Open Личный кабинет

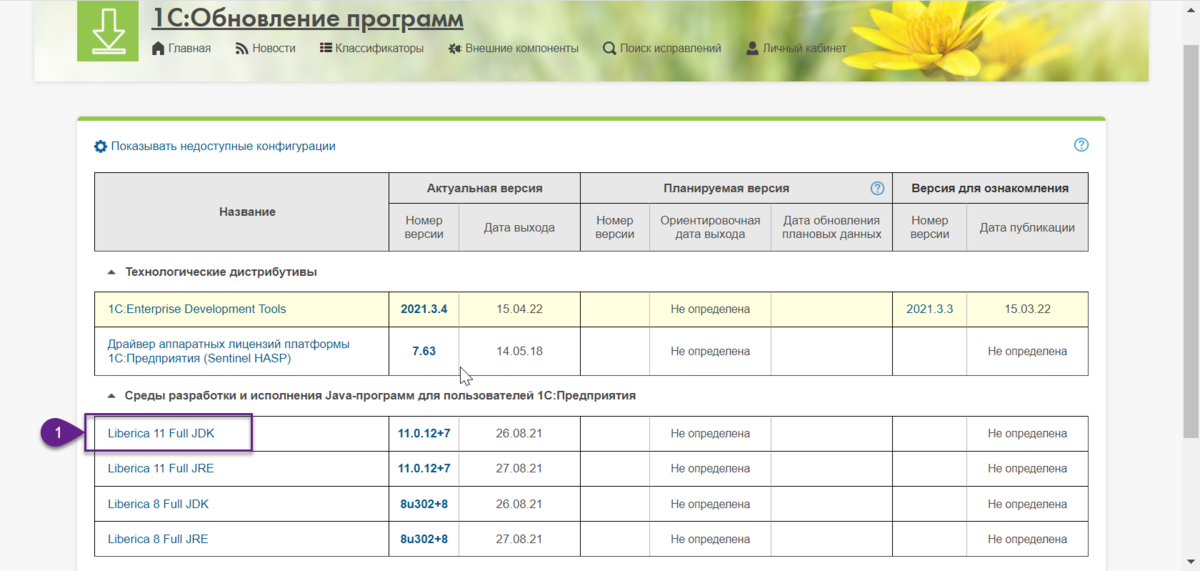[x=796, y=48]
